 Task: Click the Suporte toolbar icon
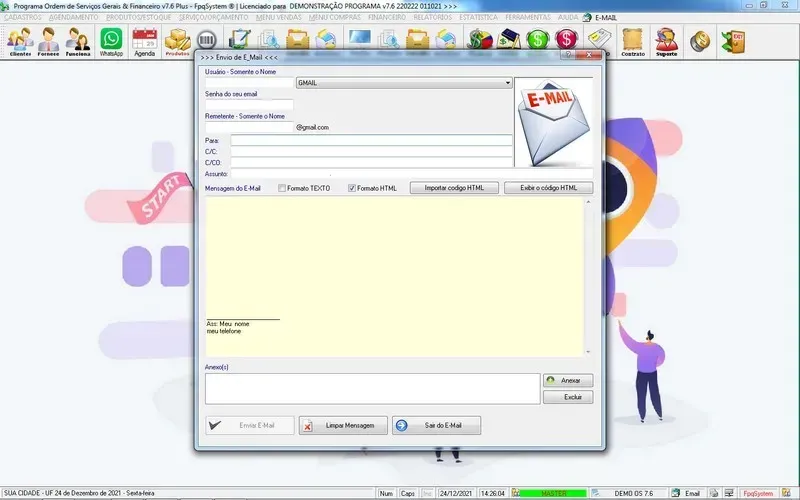click(666, 42)
